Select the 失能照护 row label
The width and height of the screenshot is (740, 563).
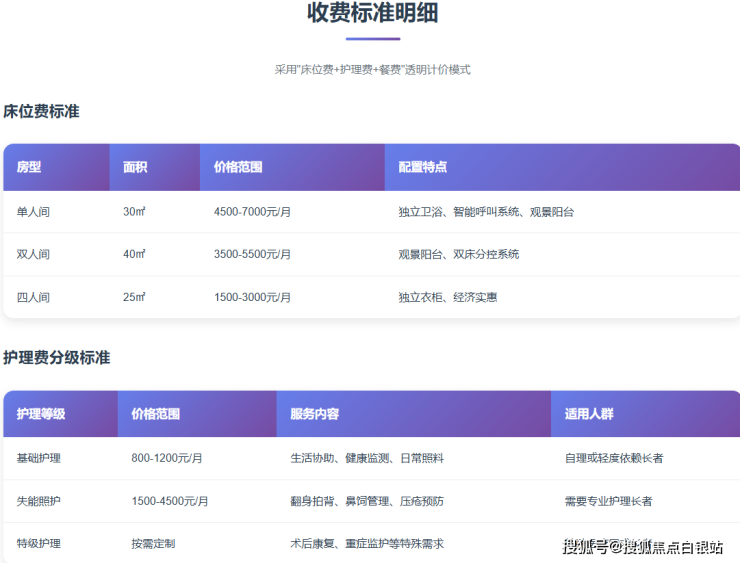point(39,501)
